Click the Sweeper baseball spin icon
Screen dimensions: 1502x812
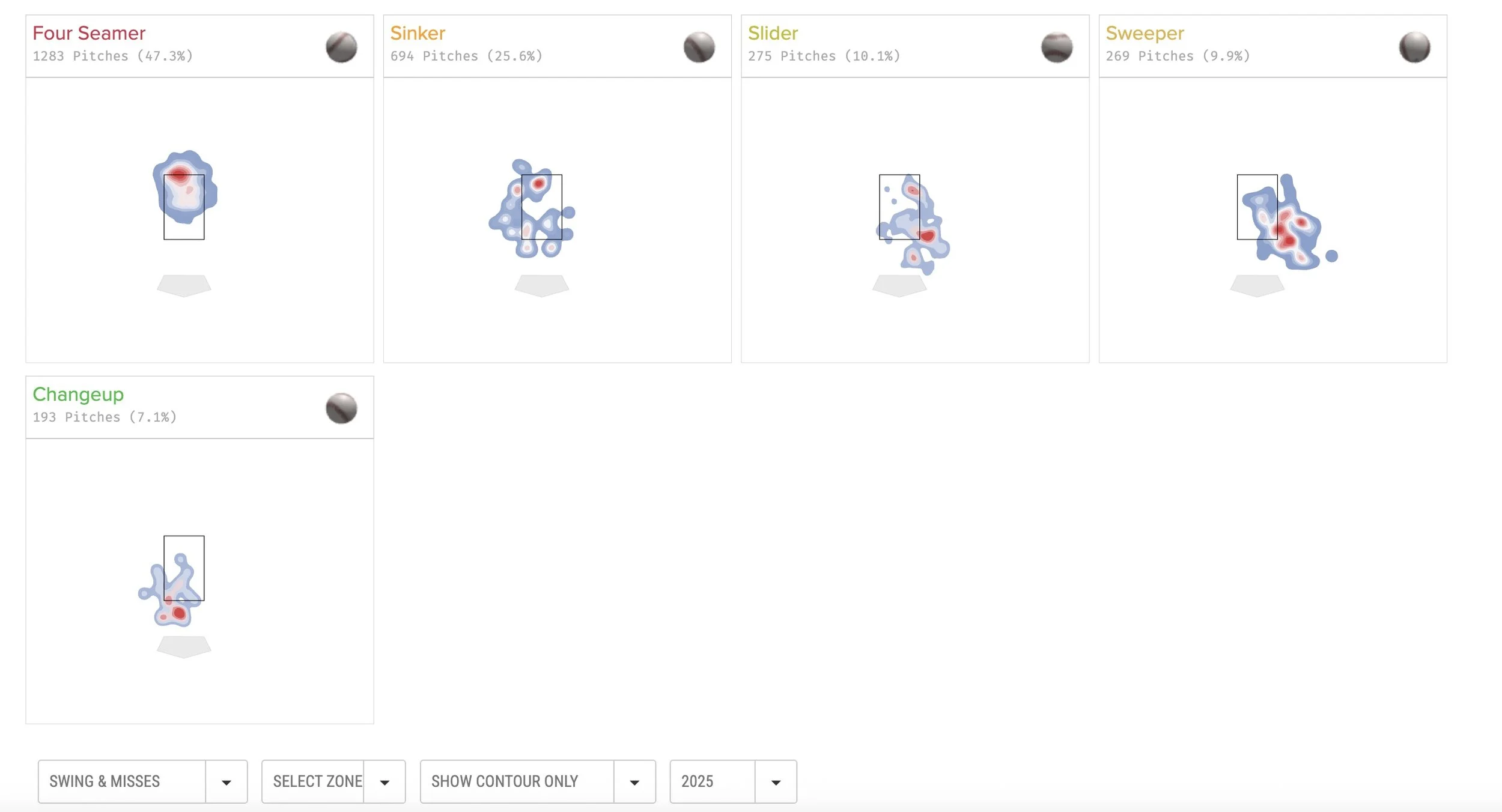click(1415, 47)
